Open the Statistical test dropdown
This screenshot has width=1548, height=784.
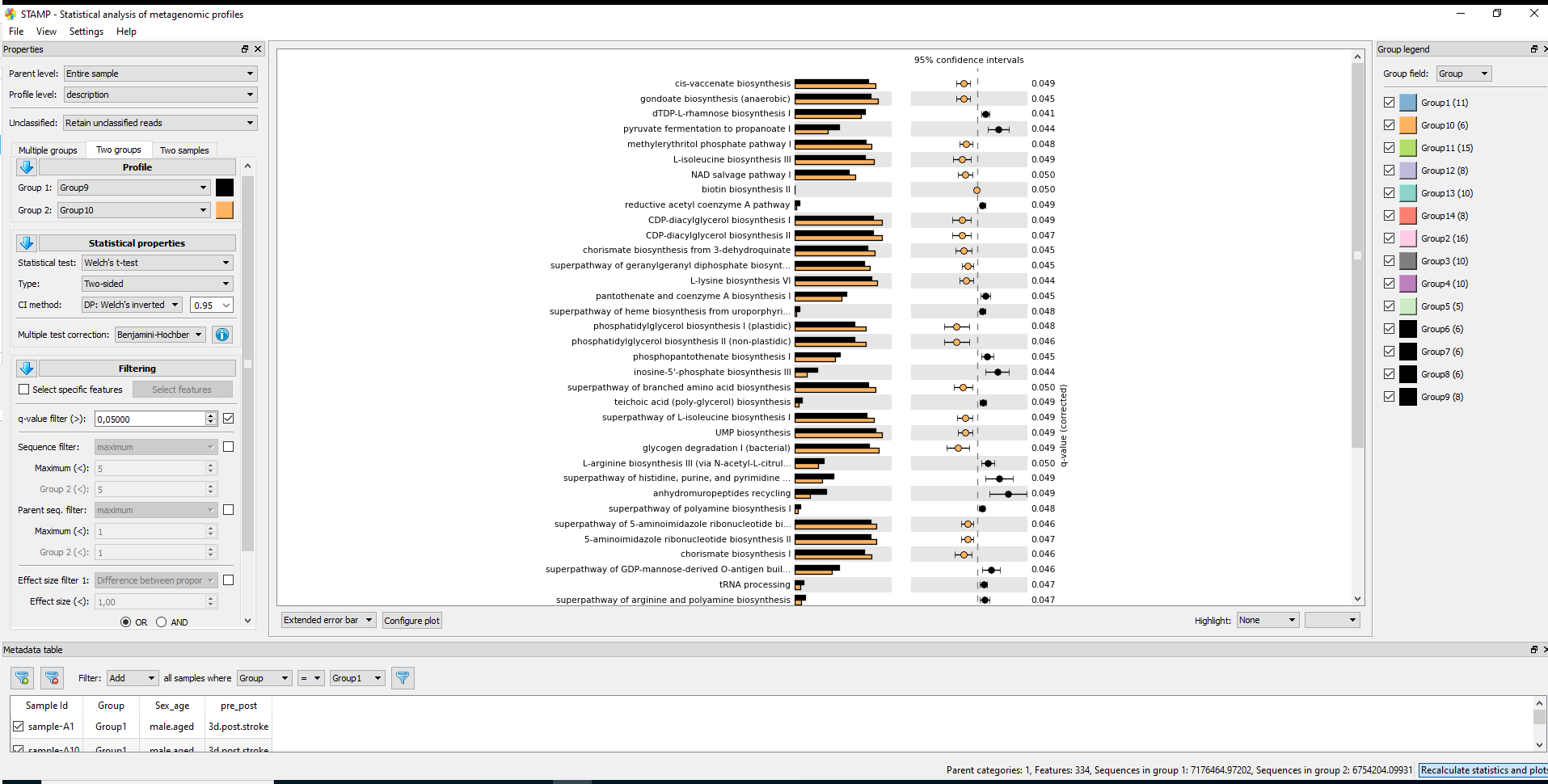[156, 263]
